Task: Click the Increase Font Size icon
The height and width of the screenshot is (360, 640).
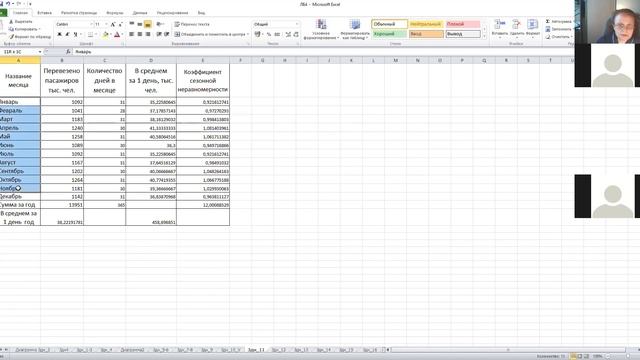Action: (113, 24)
